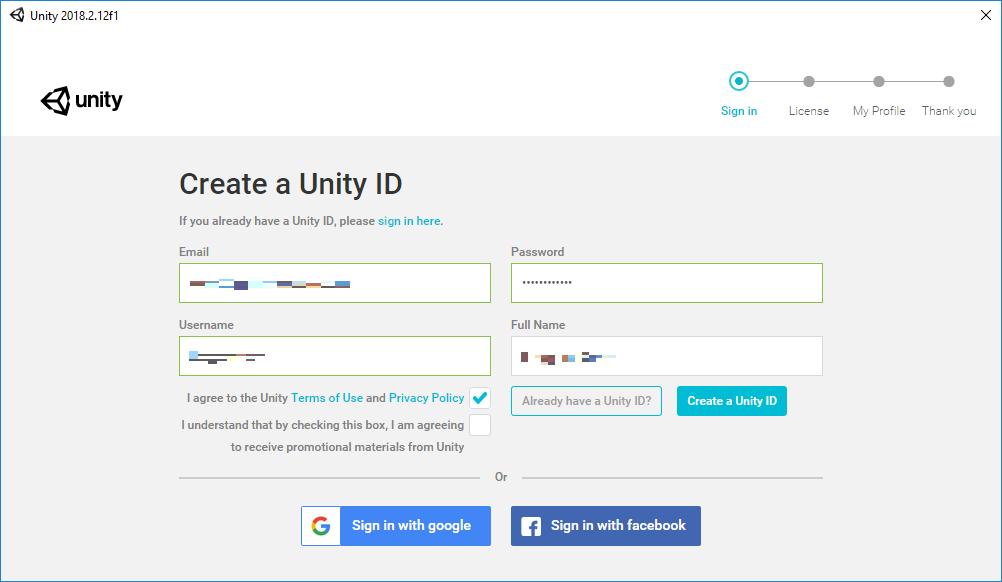Uncheck the Terms of Use agreement checkbox
Screen dimensions: 1002x582
point(480,397)
